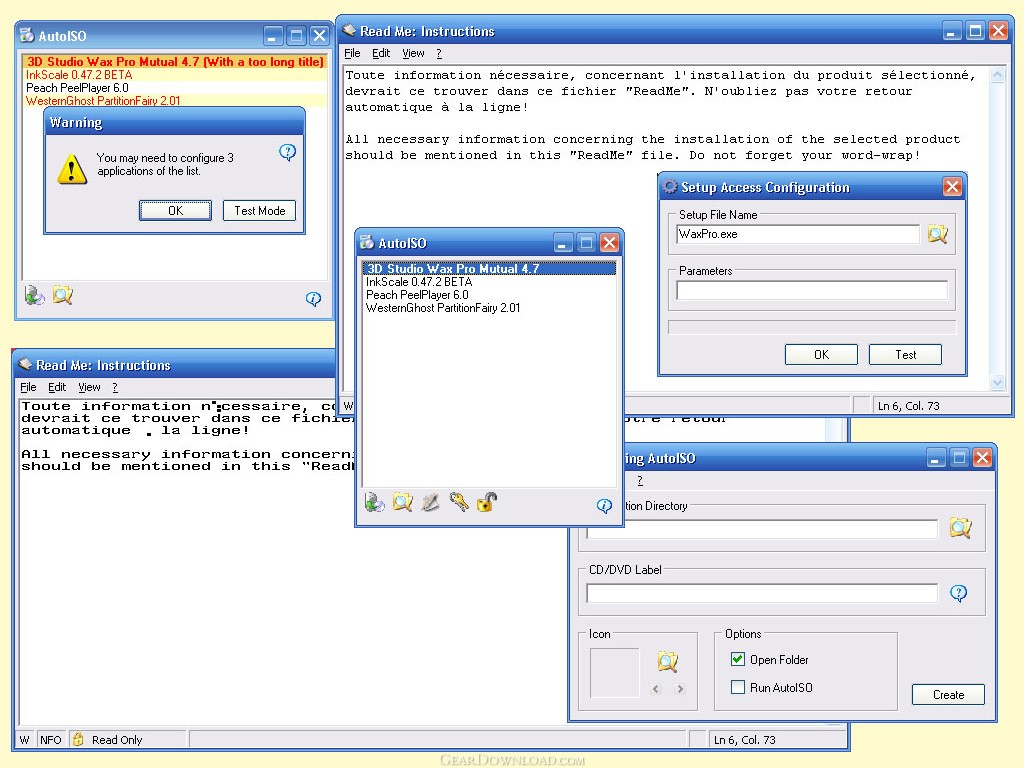1024x768 pixels.
Task: Open the File menu in the lower Read Me window
Action: click(28, 387)
